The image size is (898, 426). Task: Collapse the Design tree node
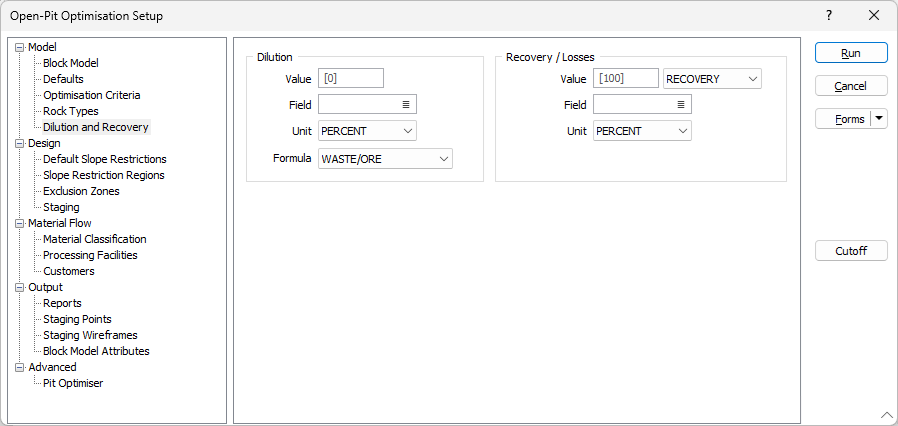pos(21,143)
